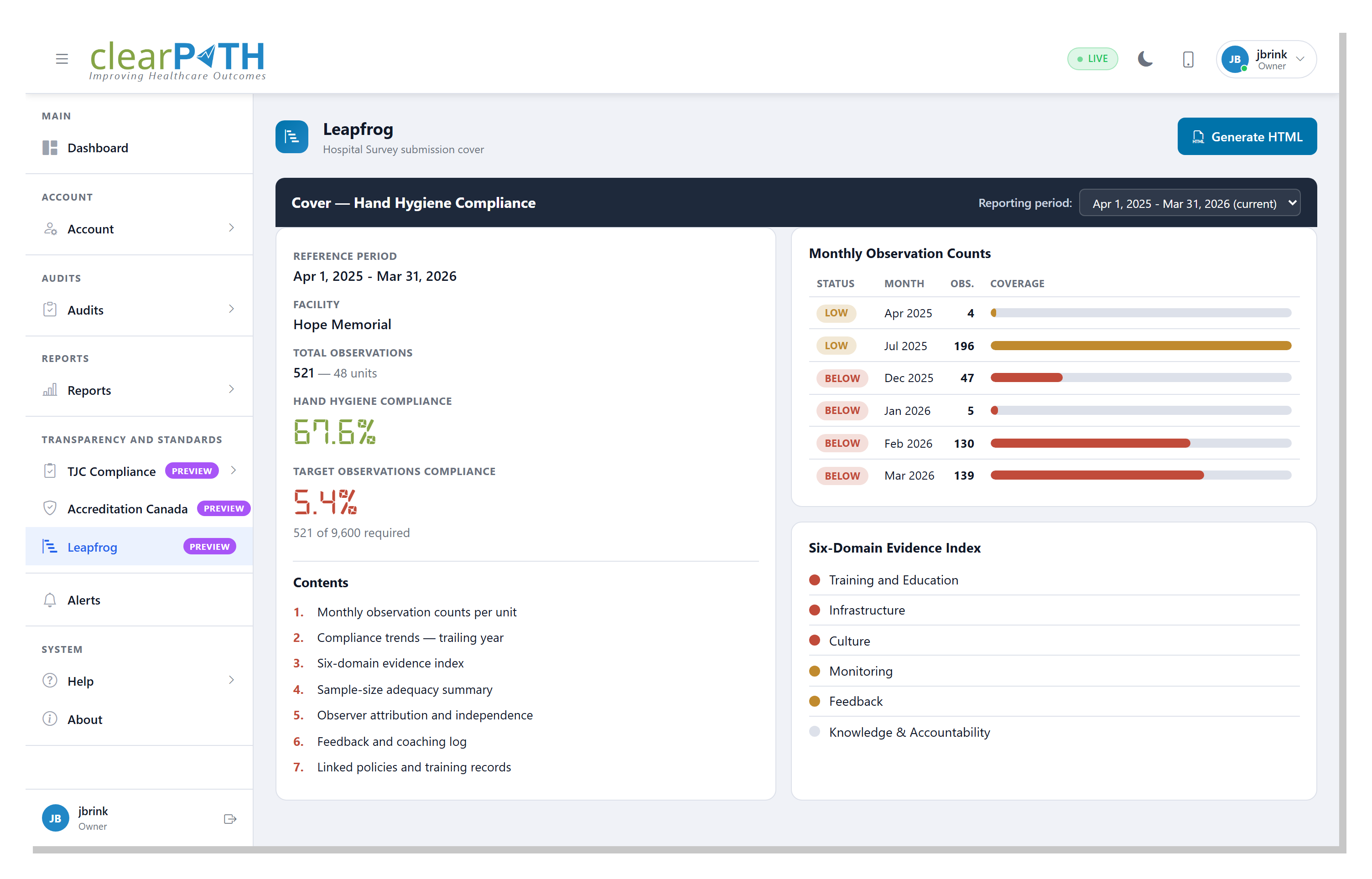Click the MONTH column header
This screenshot has height=879, width=1372.
pos(904,283)
